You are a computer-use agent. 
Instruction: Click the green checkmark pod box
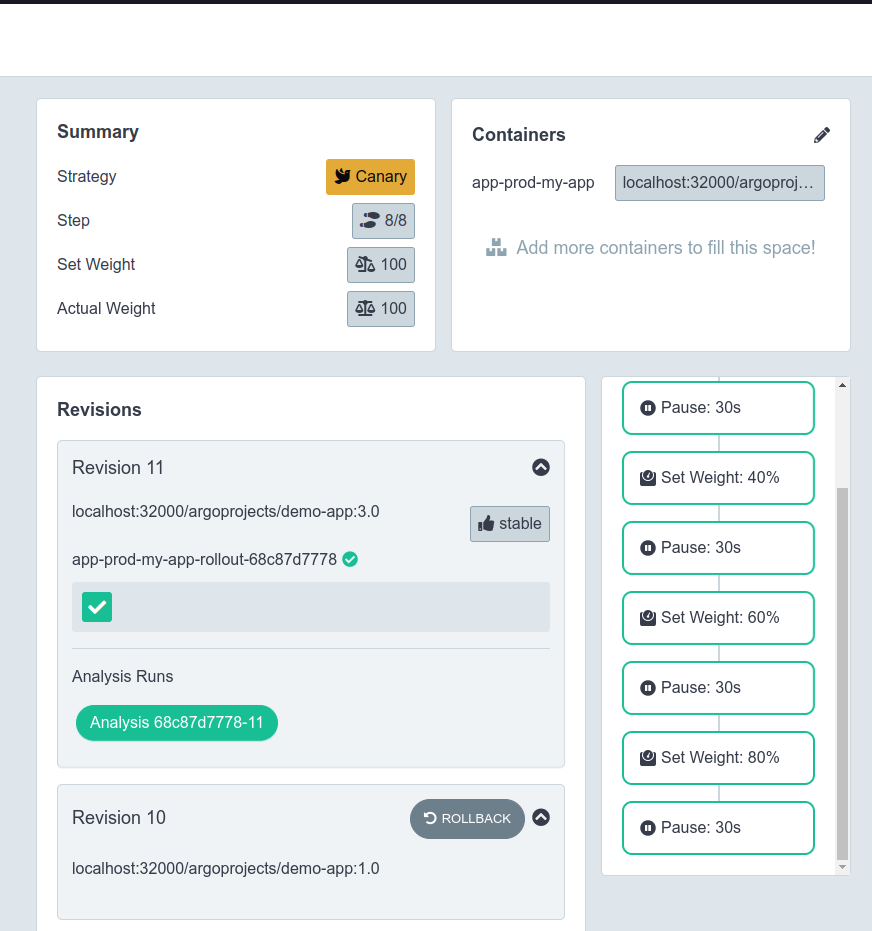[97, 607]
